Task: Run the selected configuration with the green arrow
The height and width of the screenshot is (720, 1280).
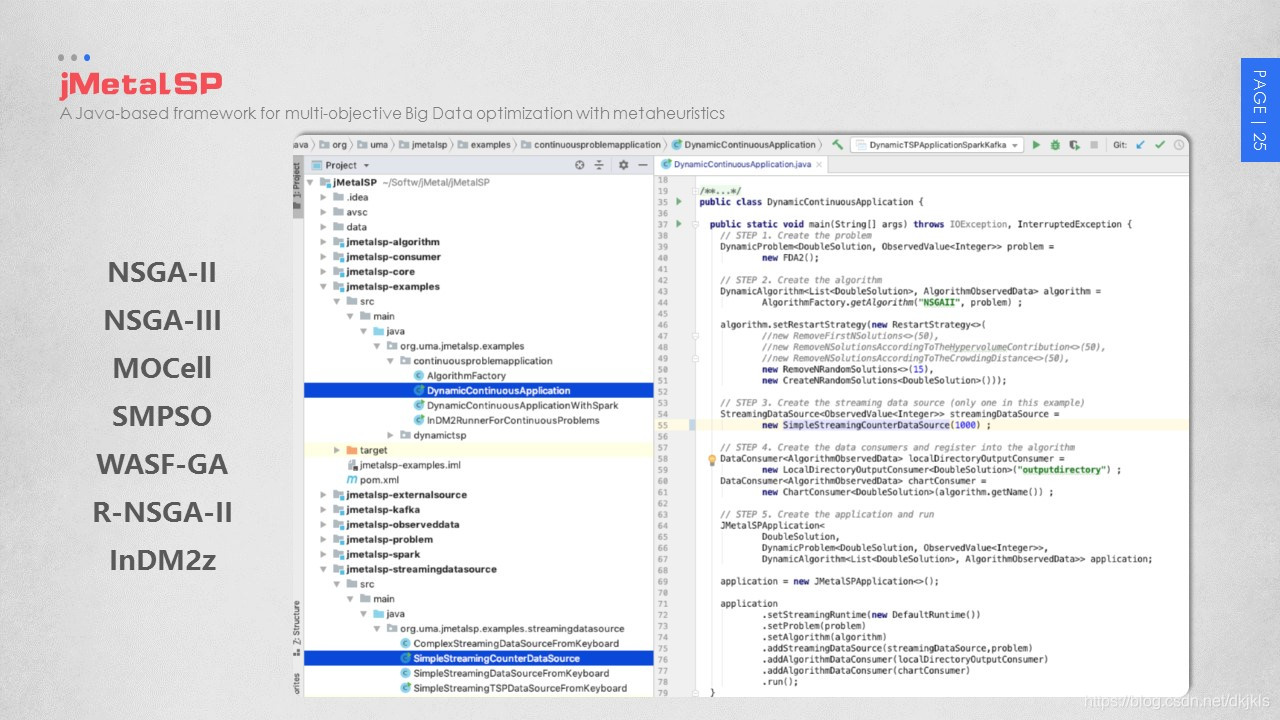Action: click(x=1036, y=145)
